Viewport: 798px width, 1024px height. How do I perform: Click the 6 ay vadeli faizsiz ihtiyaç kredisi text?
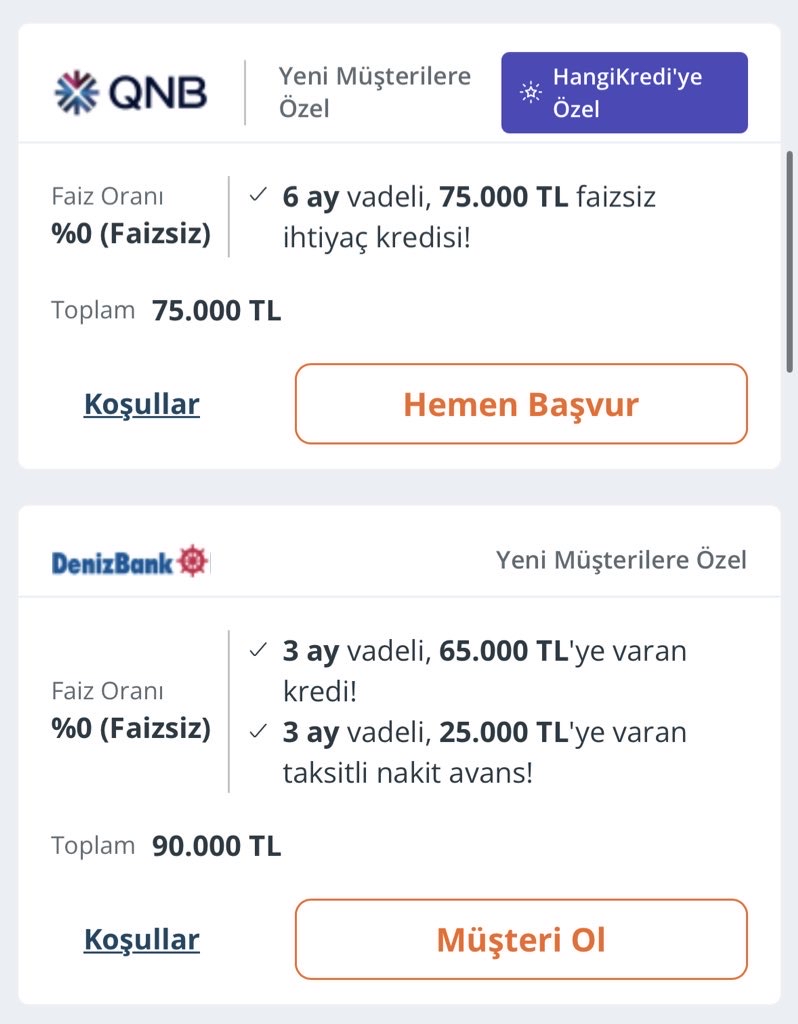coord(470,217)
